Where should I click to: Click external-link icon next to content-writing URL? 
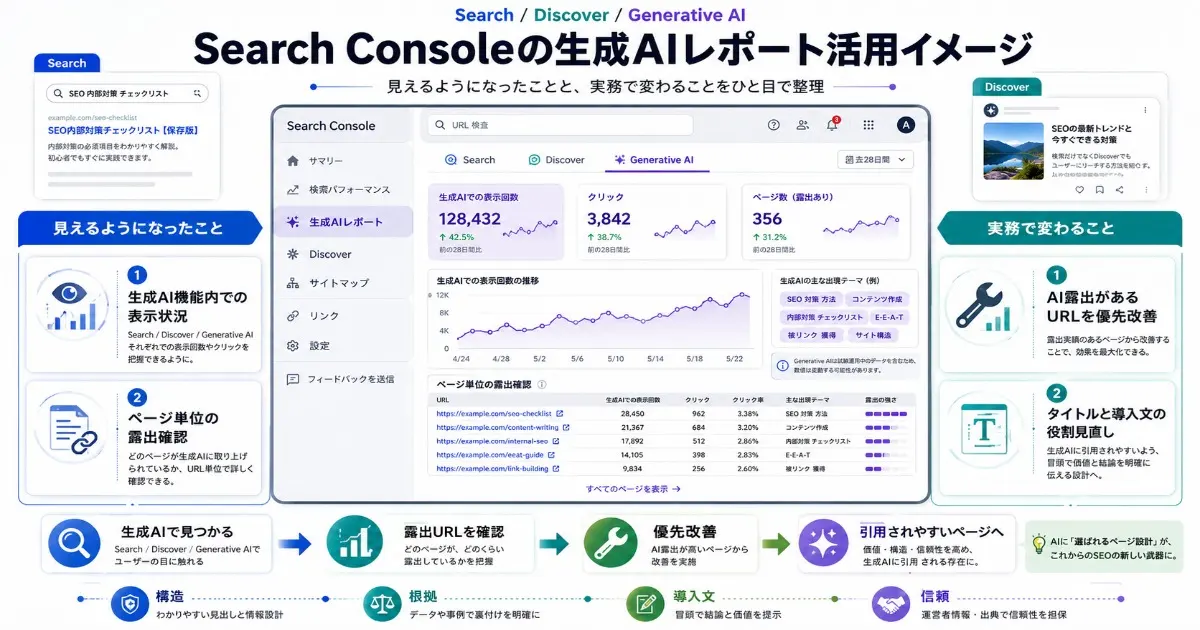coord(567,427)
